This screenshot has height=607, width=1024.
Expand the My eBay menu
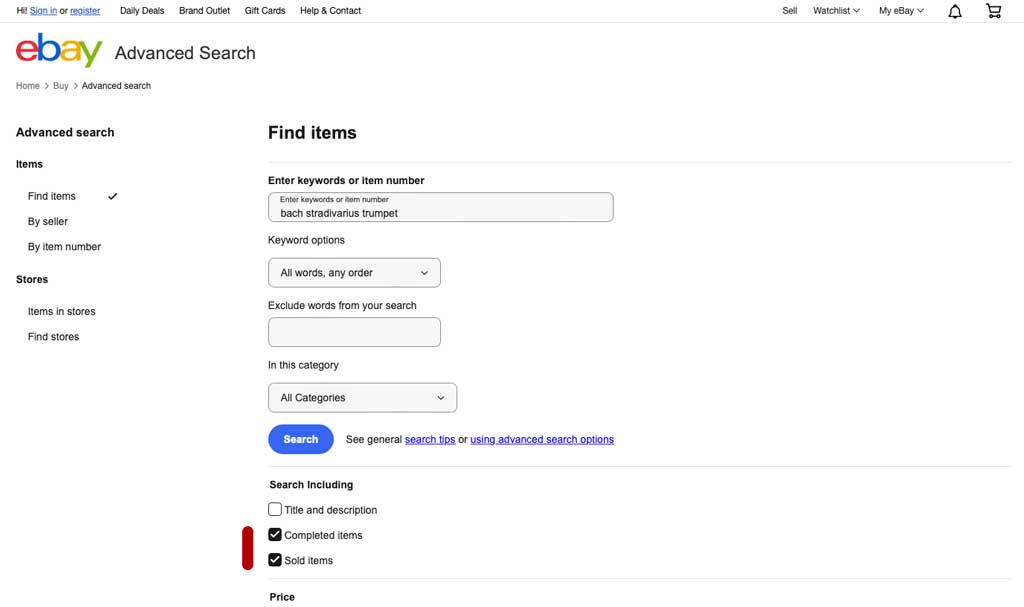(900, 11)
